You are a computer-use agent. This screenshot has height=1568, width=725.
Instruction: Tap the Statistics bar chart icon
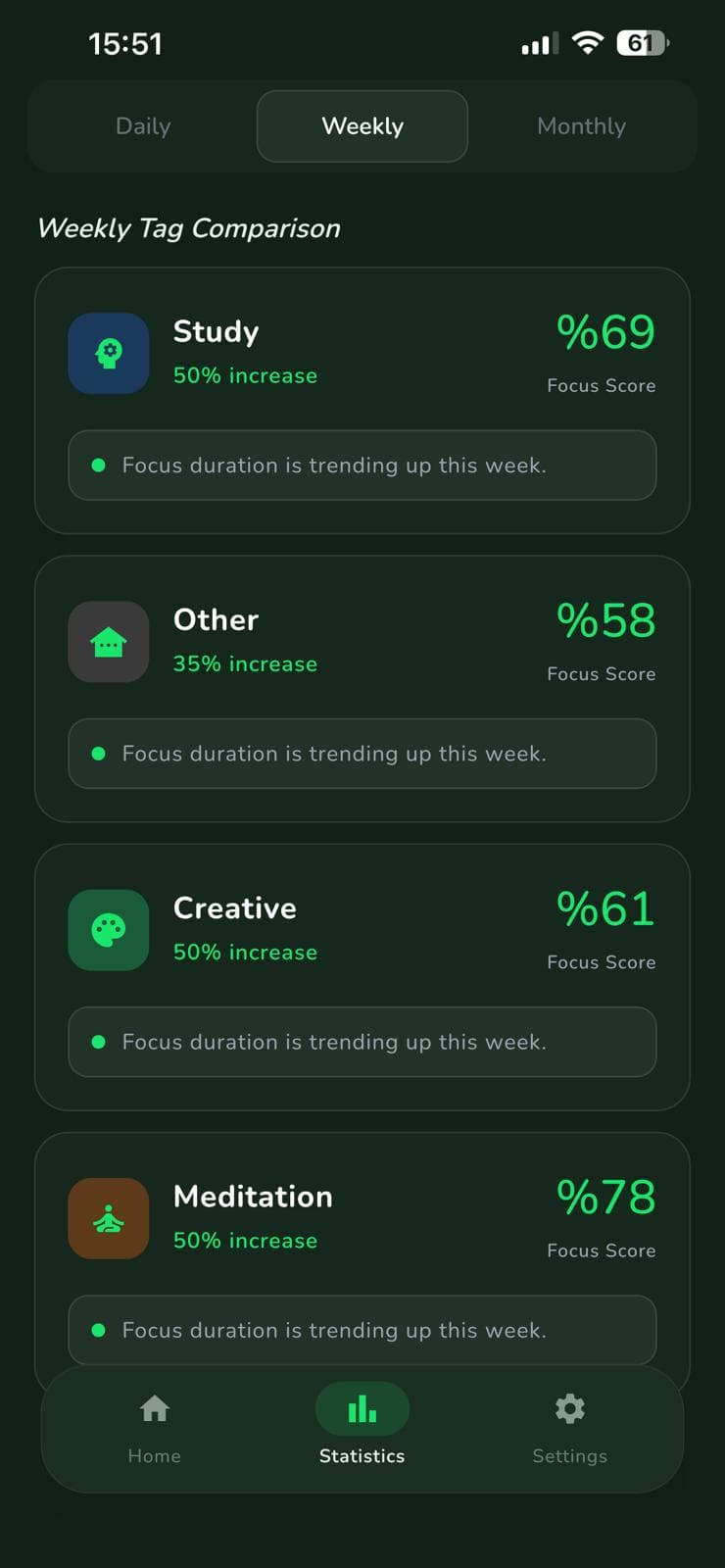pos(362,1409)
